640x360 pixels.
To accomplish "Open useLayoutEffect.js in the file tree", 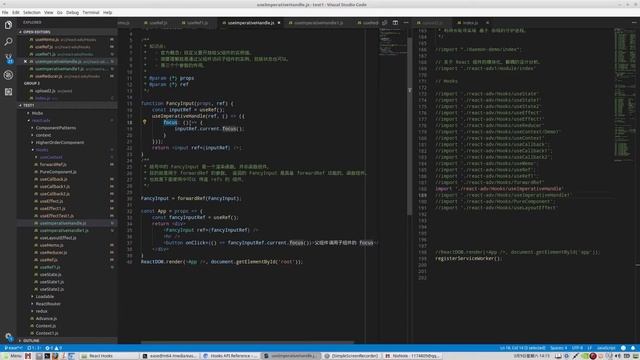I will 58,238.
